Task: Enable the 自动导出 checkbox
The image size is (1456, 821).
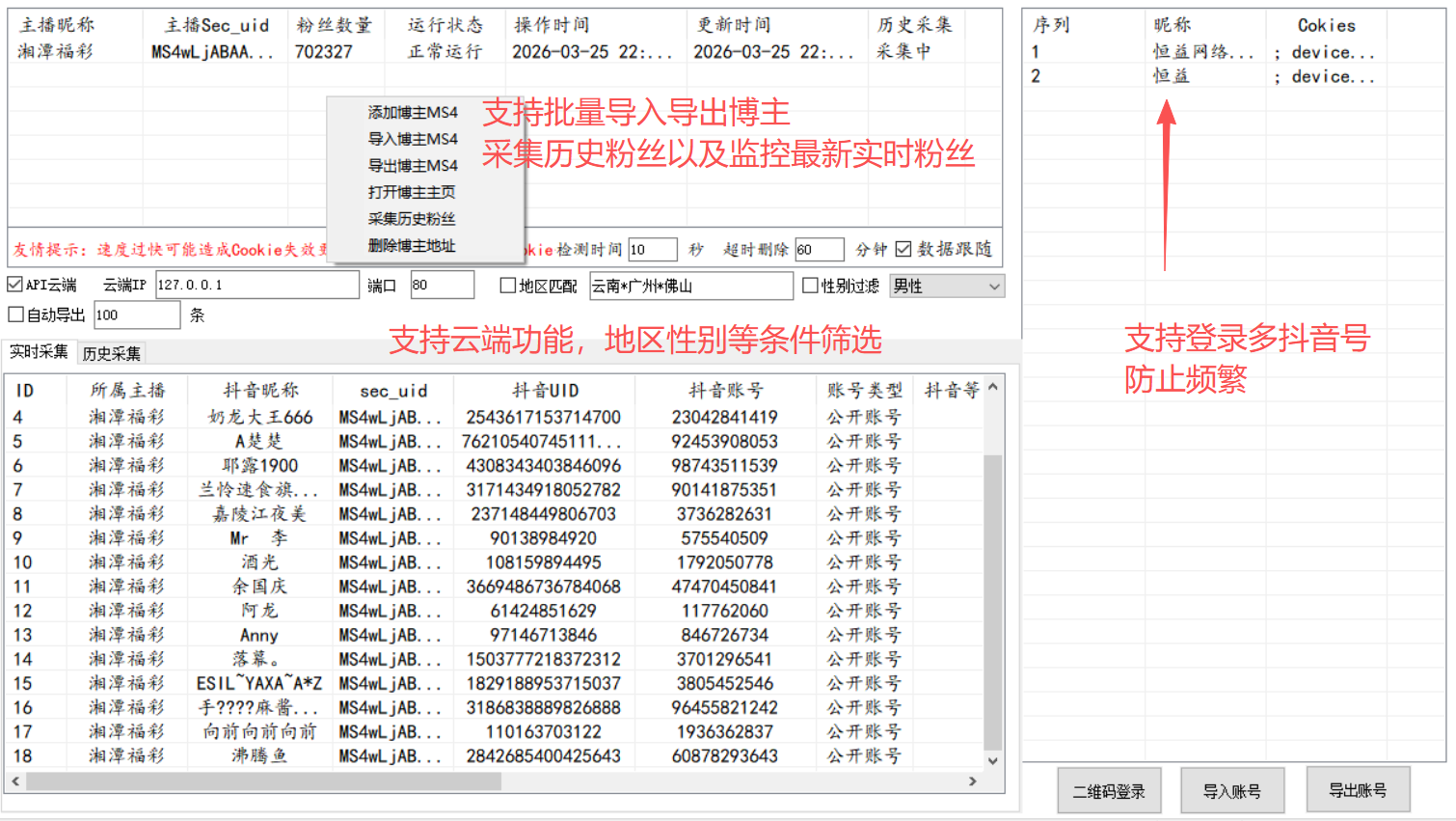Action: coord(16,315)
